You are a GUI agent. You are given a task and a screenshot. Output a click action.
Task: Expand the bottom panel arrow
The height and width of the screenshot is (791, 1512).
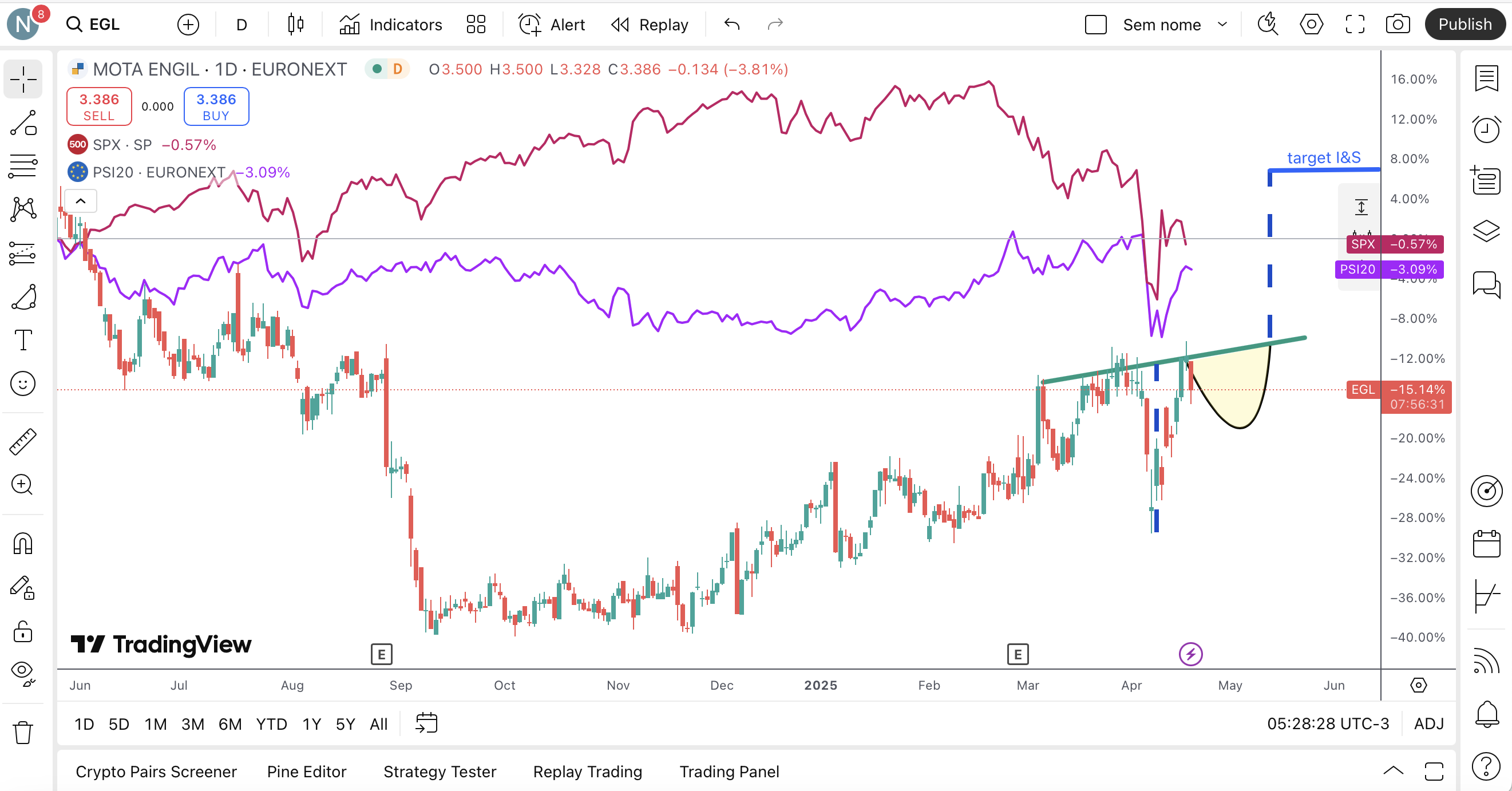pyautogui.click(x=1393, y=771)
